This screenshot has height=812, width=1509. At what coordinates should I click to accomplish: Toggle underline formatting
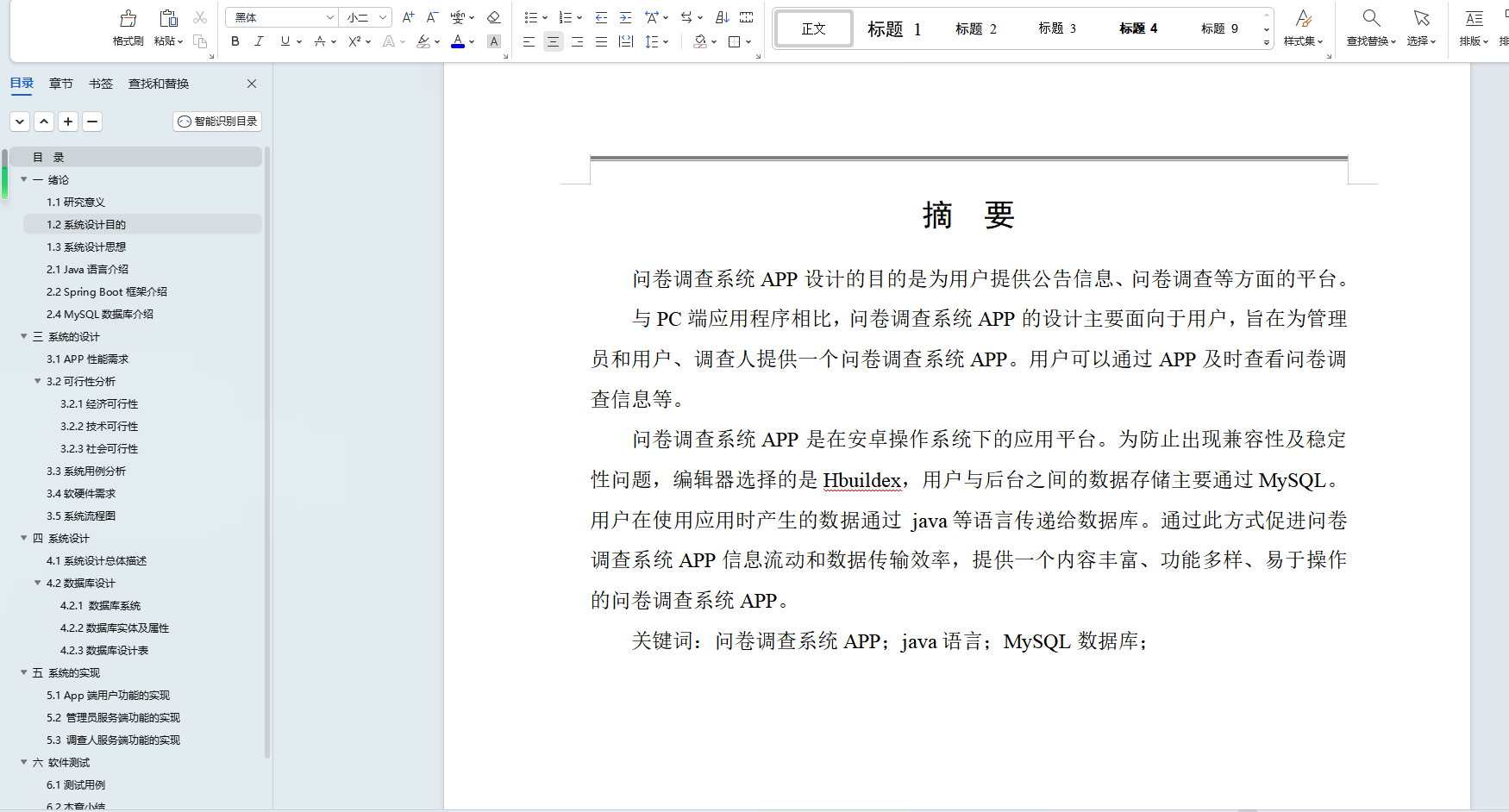tap(285, 41)
